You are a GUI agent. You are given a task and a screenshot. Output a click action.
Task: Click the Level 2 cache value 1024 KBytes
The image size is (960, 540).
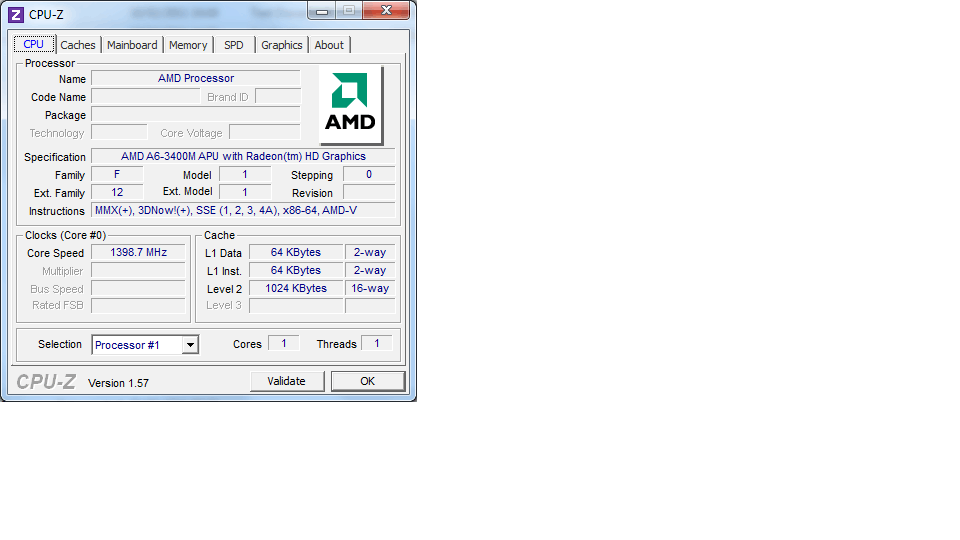(x=296, y=288)
